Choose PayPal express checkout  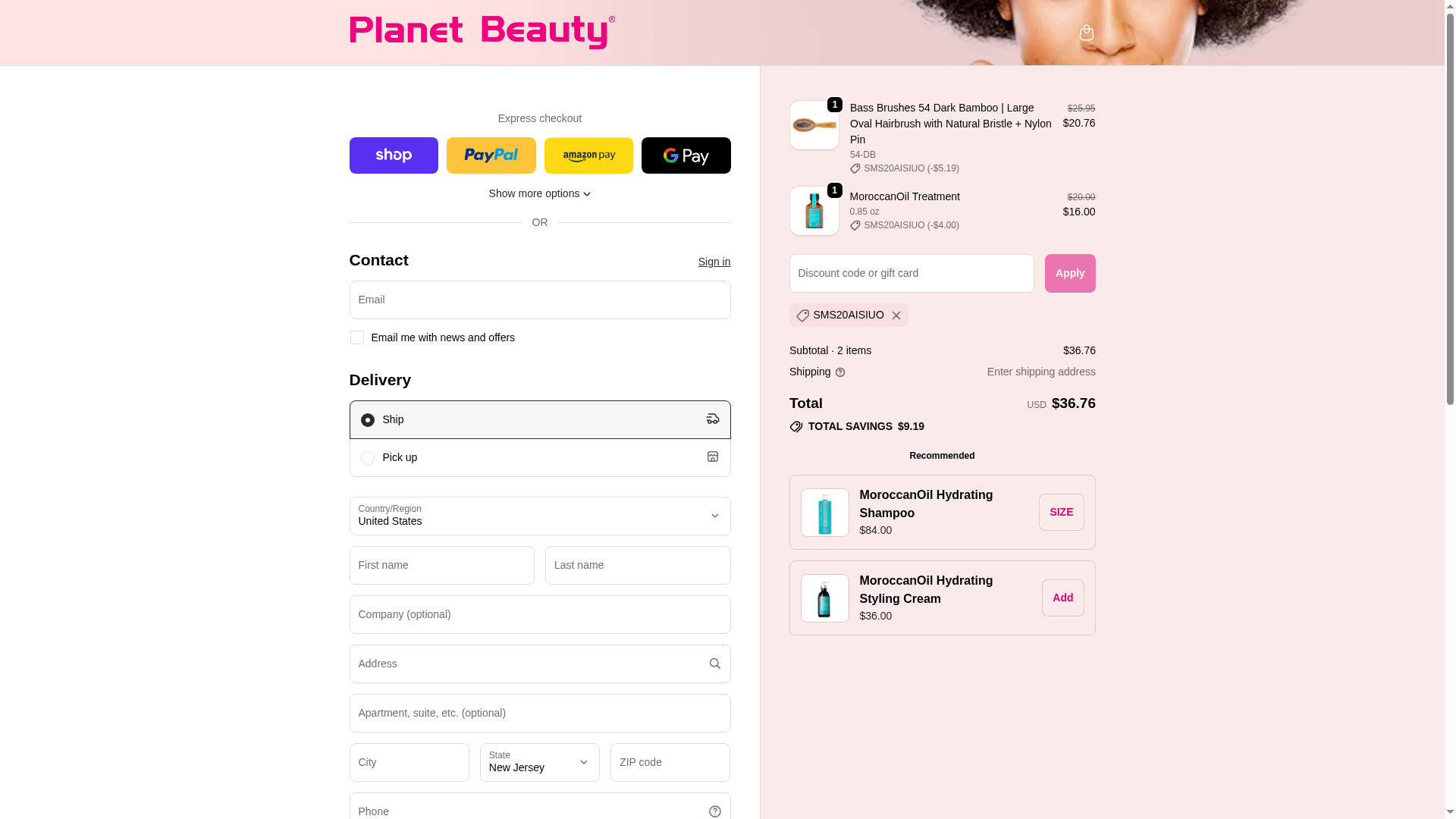point(491,155)
